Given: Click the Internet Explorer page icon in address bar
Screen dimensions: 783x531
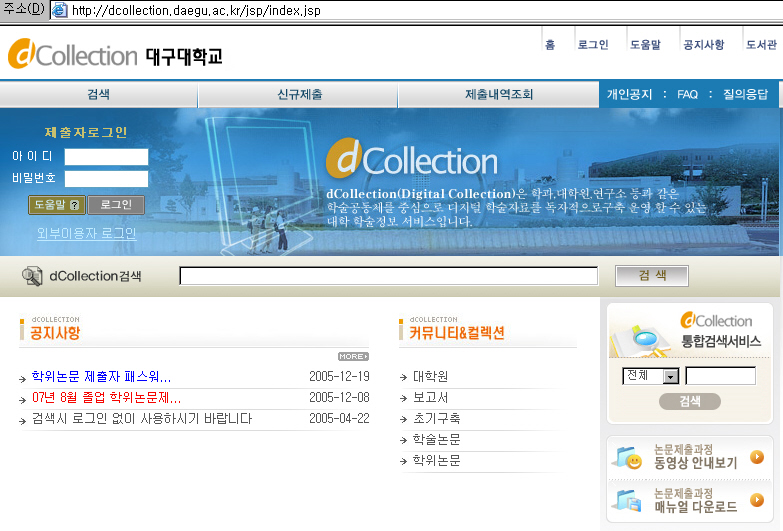Looking at the screenshot, I should pos(60,10).
